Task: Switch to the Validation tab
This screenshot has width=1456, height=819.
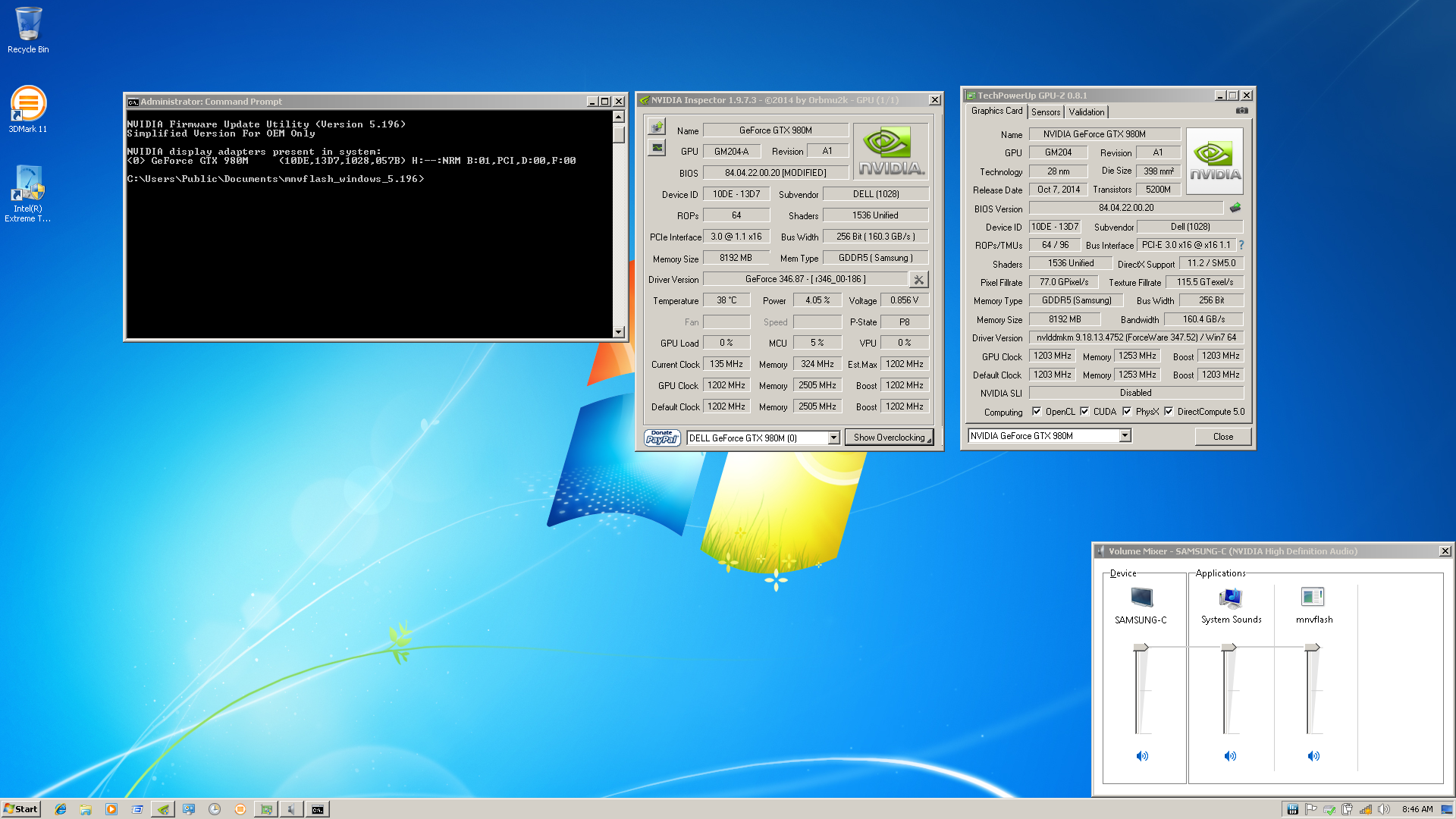Action: point(1086,112)
